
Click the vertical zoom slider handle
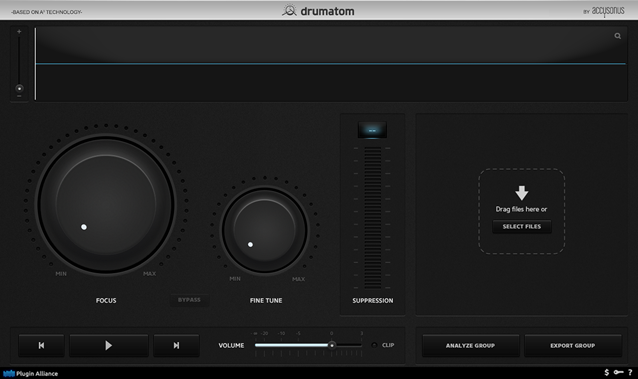19,88
